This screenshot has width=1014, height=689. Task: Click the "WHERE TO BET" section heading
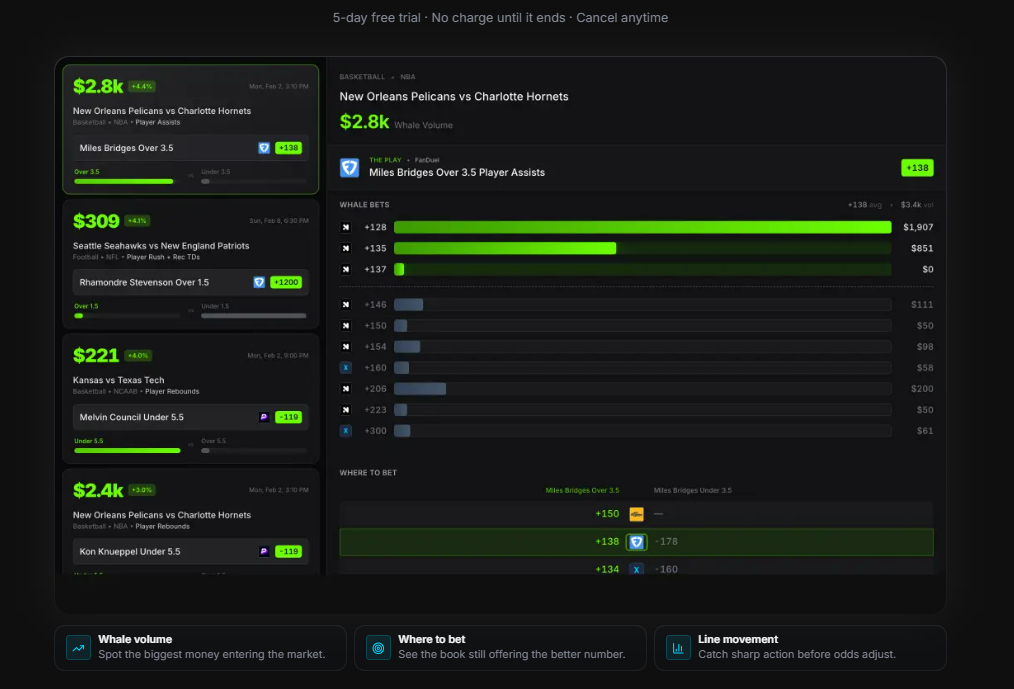pyautogui.click(x=368, y=473)
